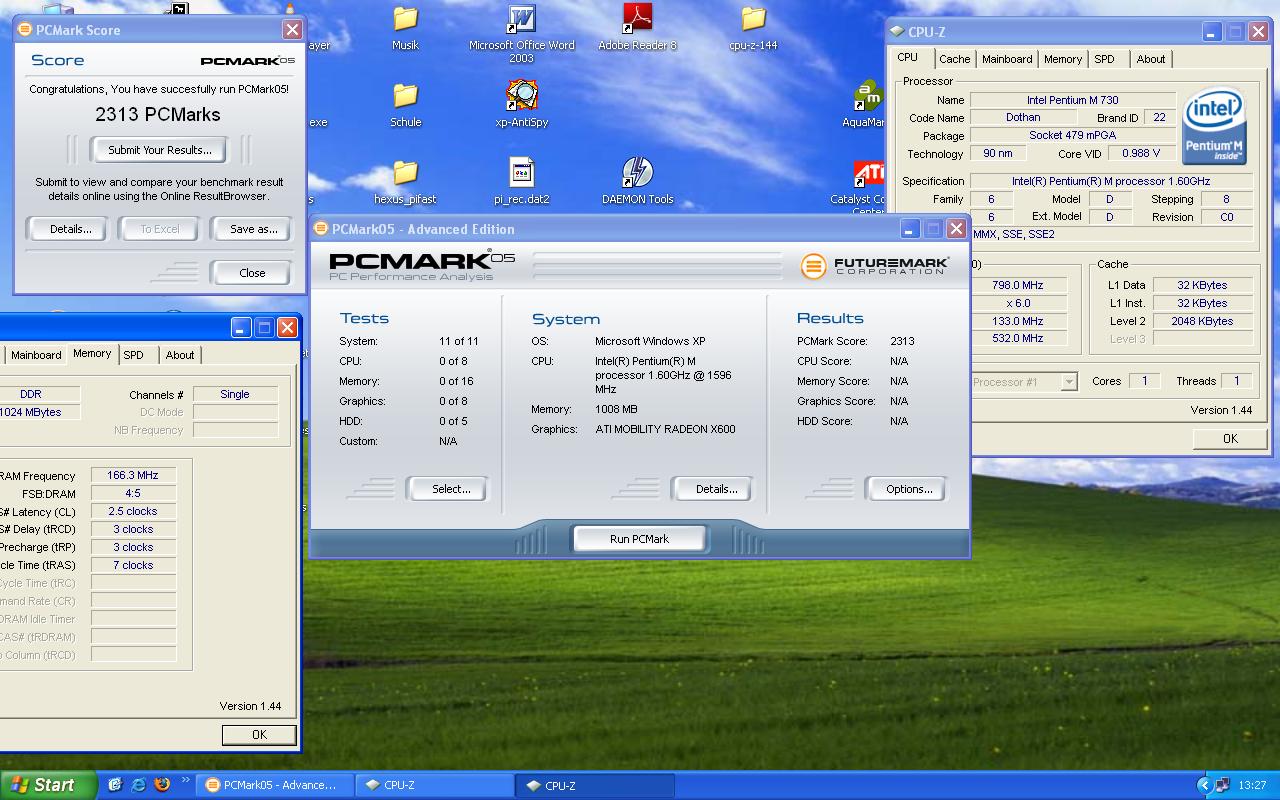The width and height of the screenshot is (1280, 800).
Task: Open pi_rec.dat2 file icon
Action: 521,182
